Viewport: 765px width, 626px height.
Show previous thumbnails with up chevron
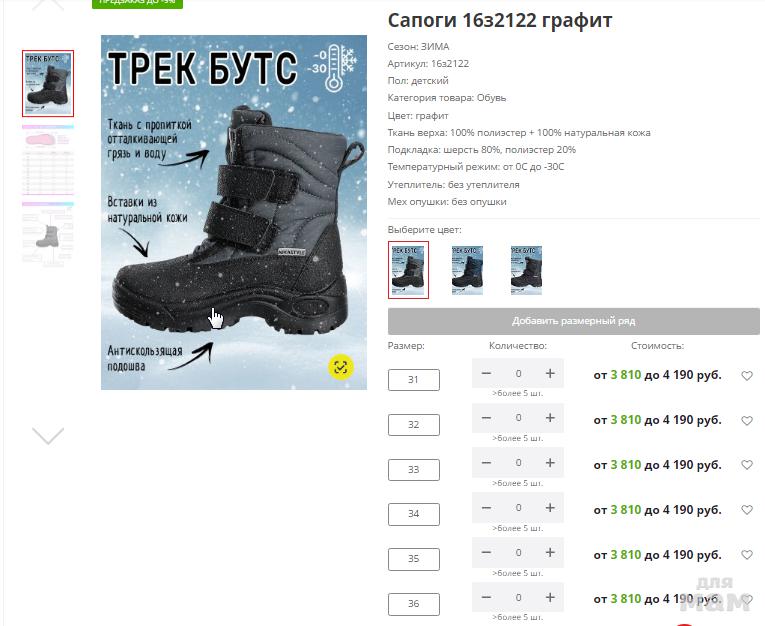48,5
